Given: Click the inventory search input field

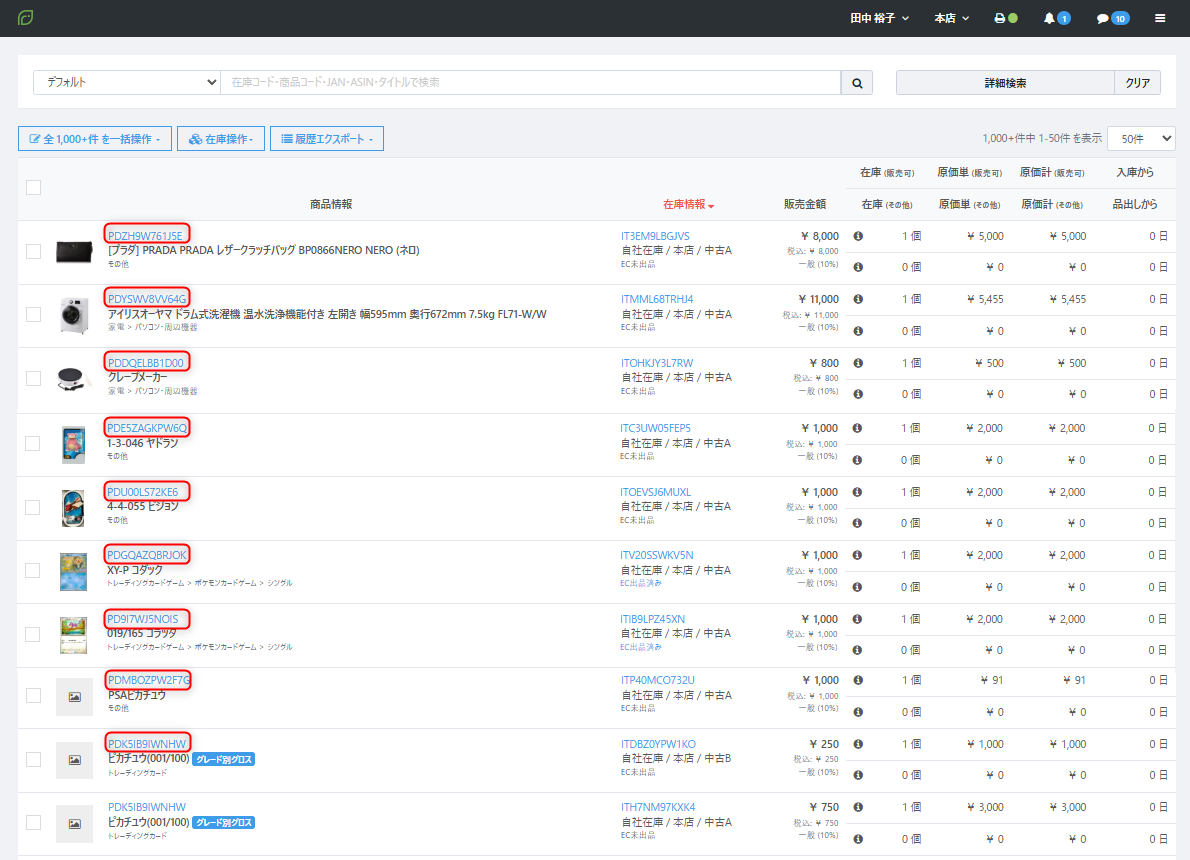Looking at the screenshot, I should coord(530,83).
